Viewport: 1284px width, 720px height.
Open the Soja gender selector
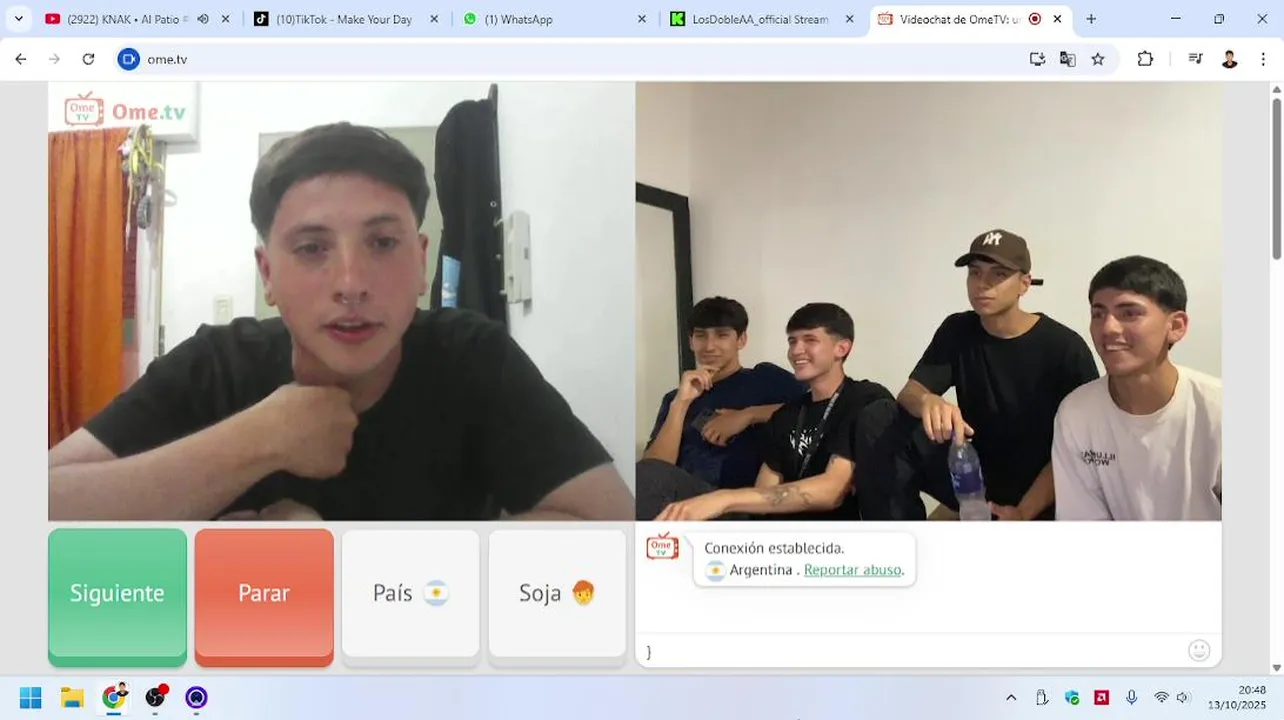(557, 594)
